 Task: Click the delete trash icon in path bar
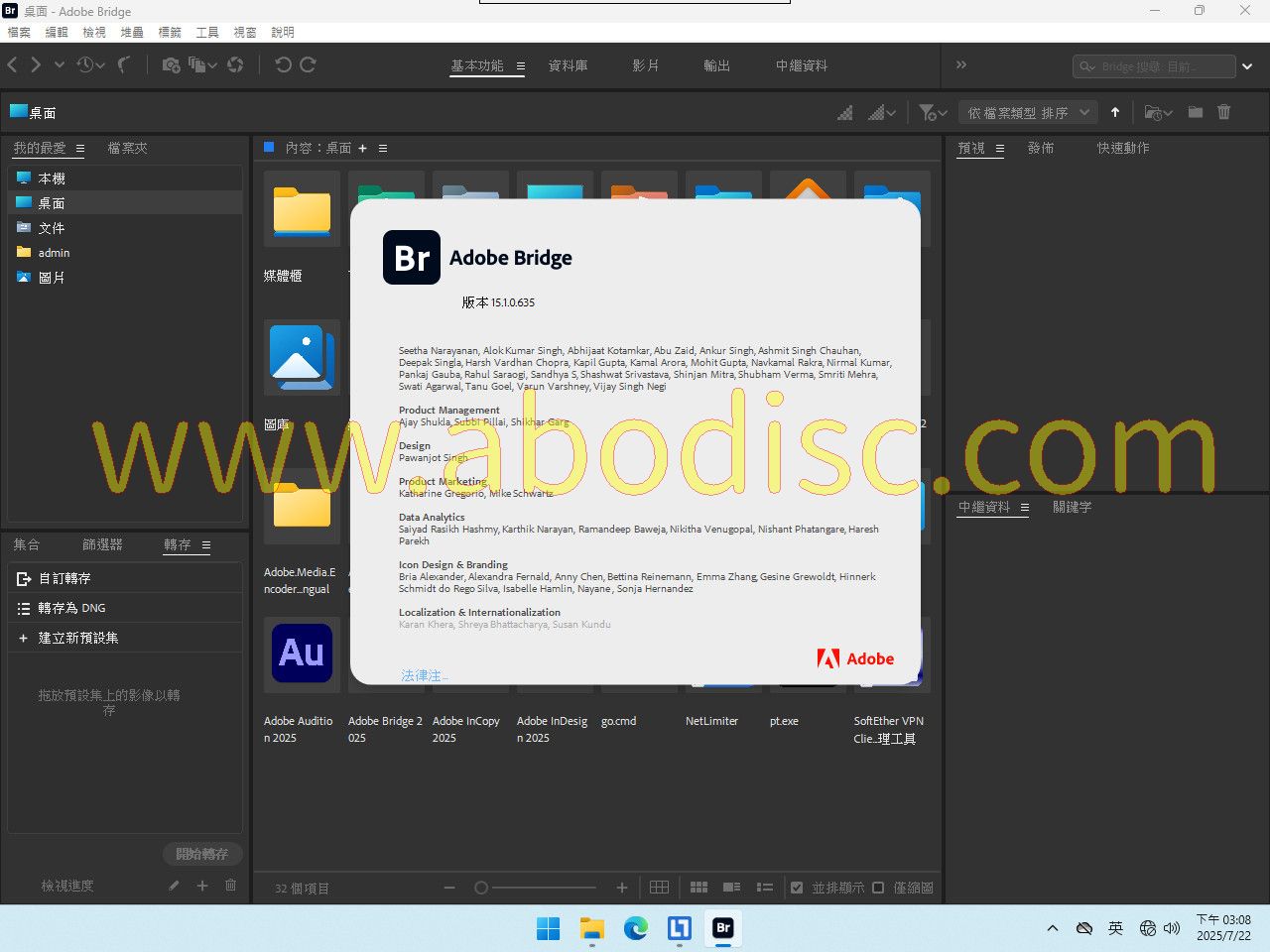(1223, 112)
